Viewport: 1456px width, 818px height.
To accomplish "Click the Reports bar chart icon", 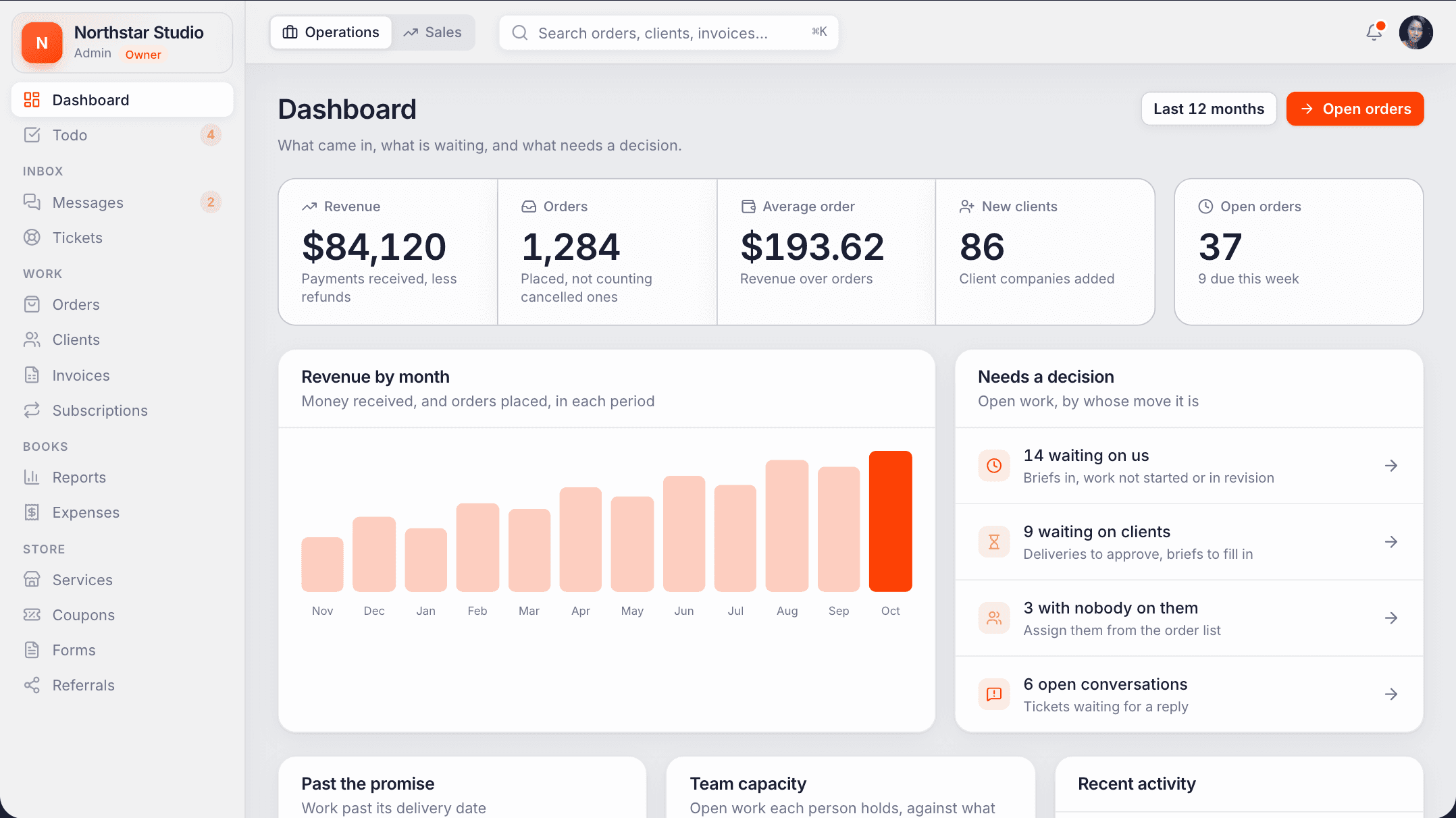I will (32, 477).
